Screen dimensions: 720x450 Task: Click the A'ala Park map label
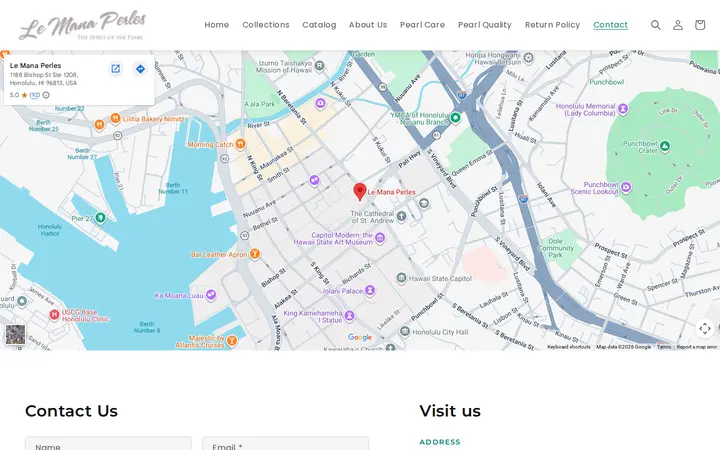[259, 104]
